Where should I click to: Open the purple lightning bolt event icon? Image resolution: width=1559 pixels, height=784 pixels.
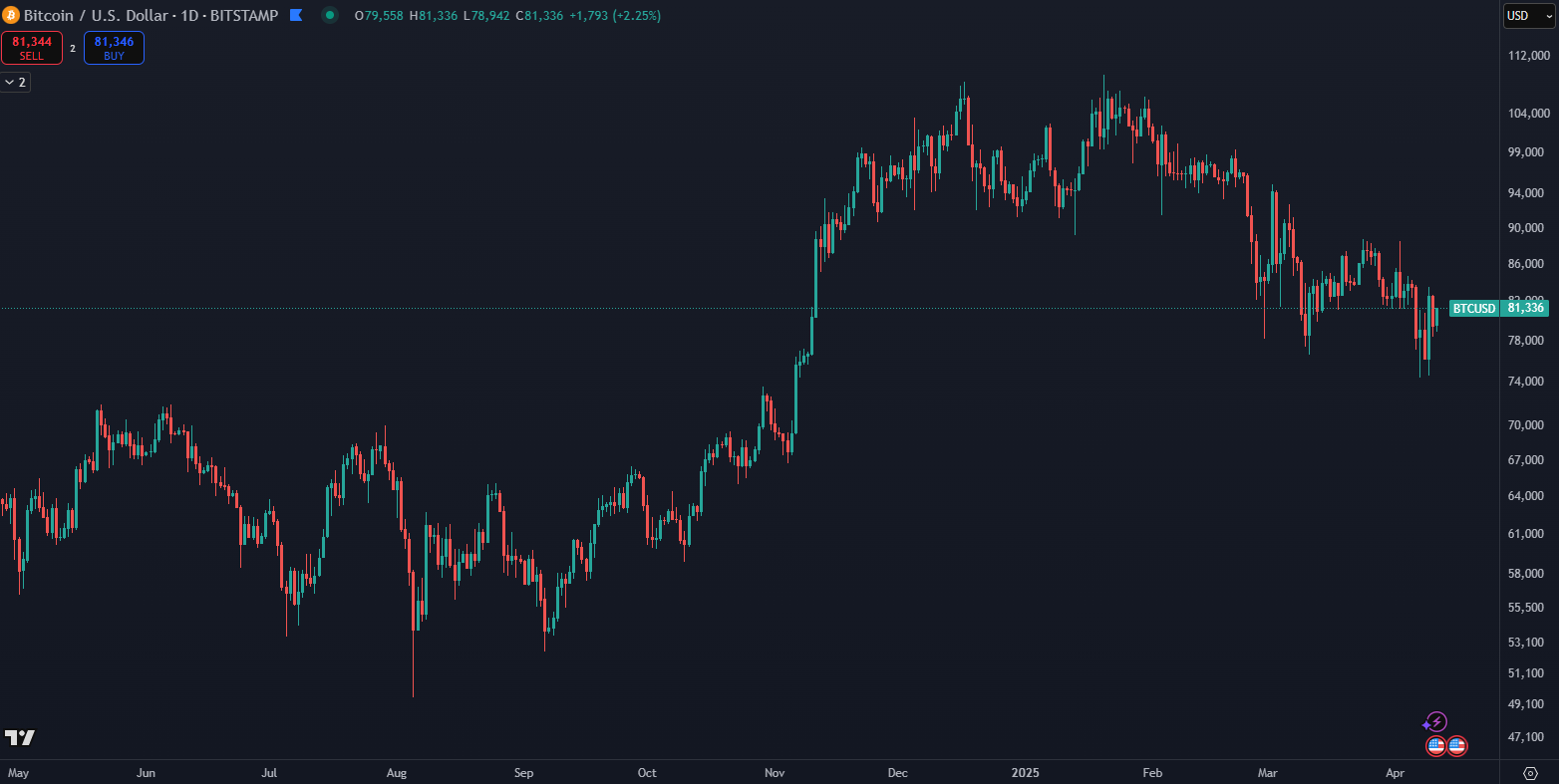coord(1435,722)
